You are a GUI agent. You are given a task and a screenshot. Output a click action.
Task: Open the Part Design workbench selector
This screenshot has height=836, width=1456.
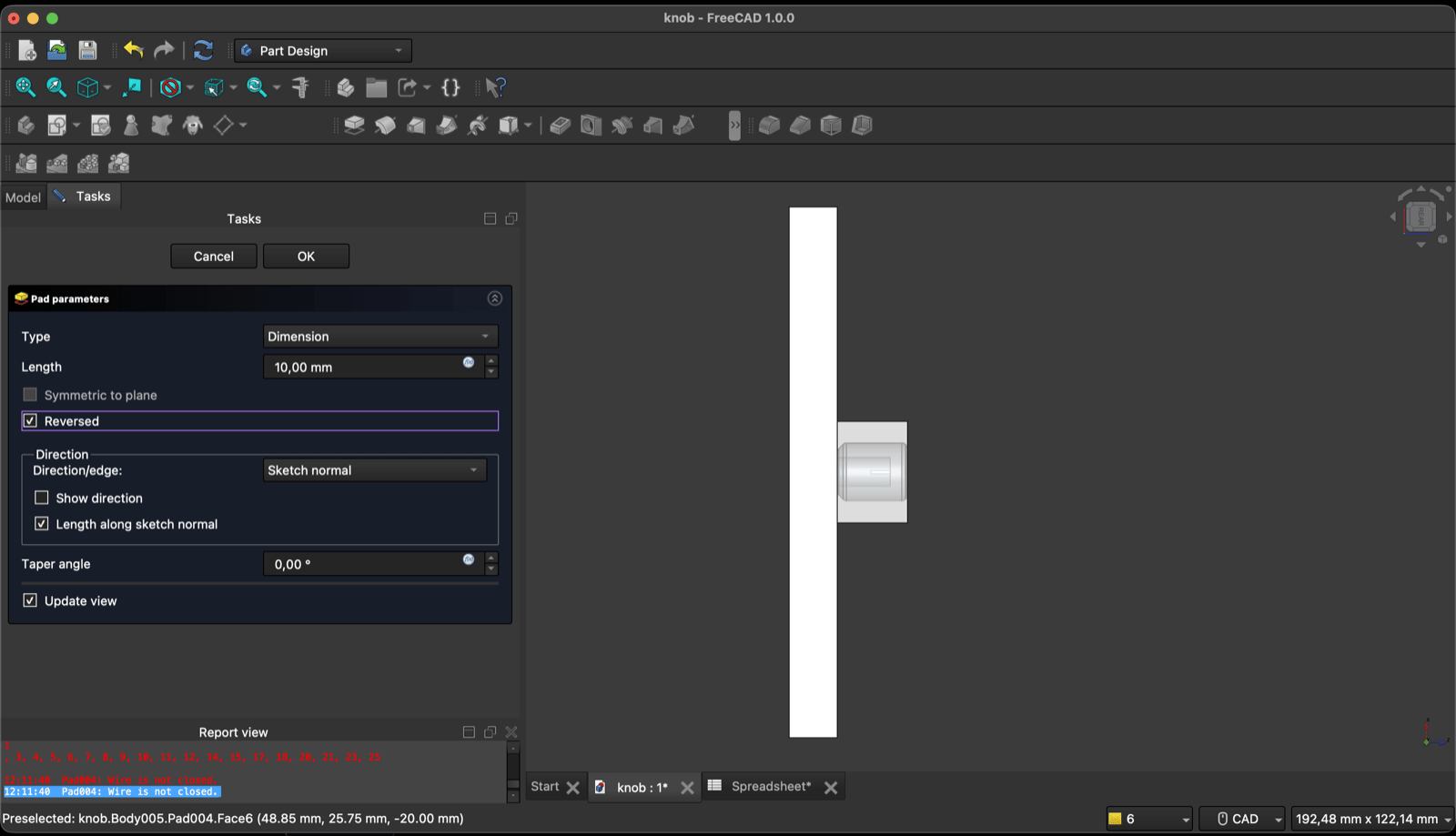(x=323, y=51)
